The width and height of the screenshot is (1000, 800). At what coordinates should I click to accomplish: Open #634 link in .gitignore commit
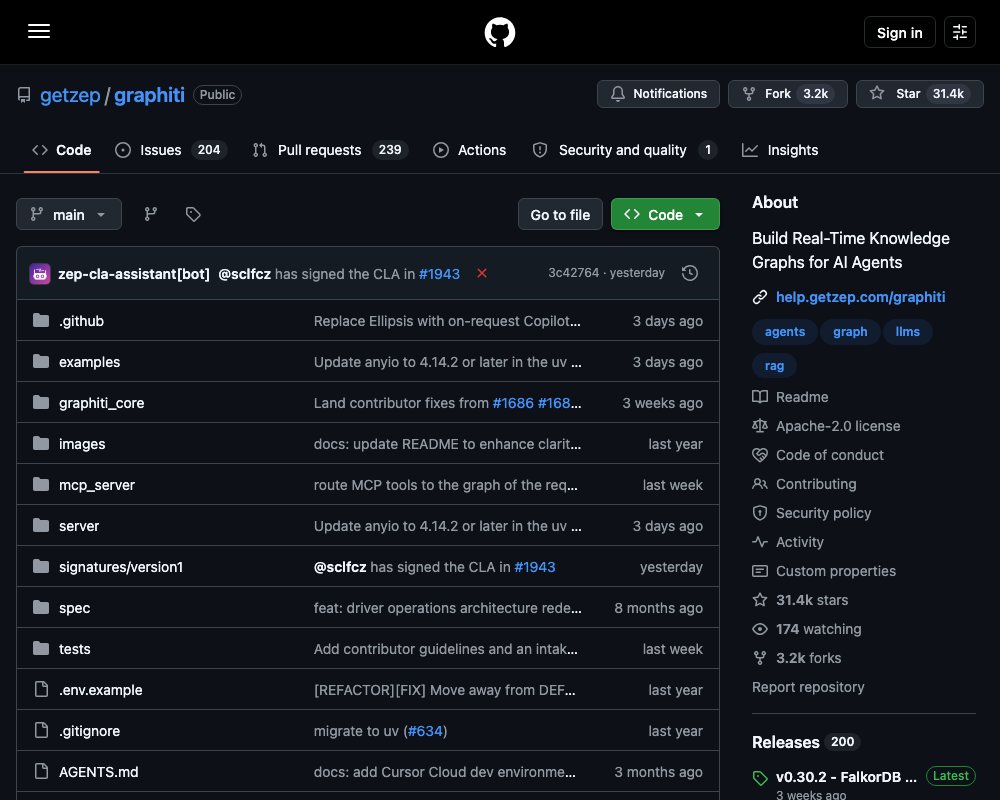coord(425,731)
